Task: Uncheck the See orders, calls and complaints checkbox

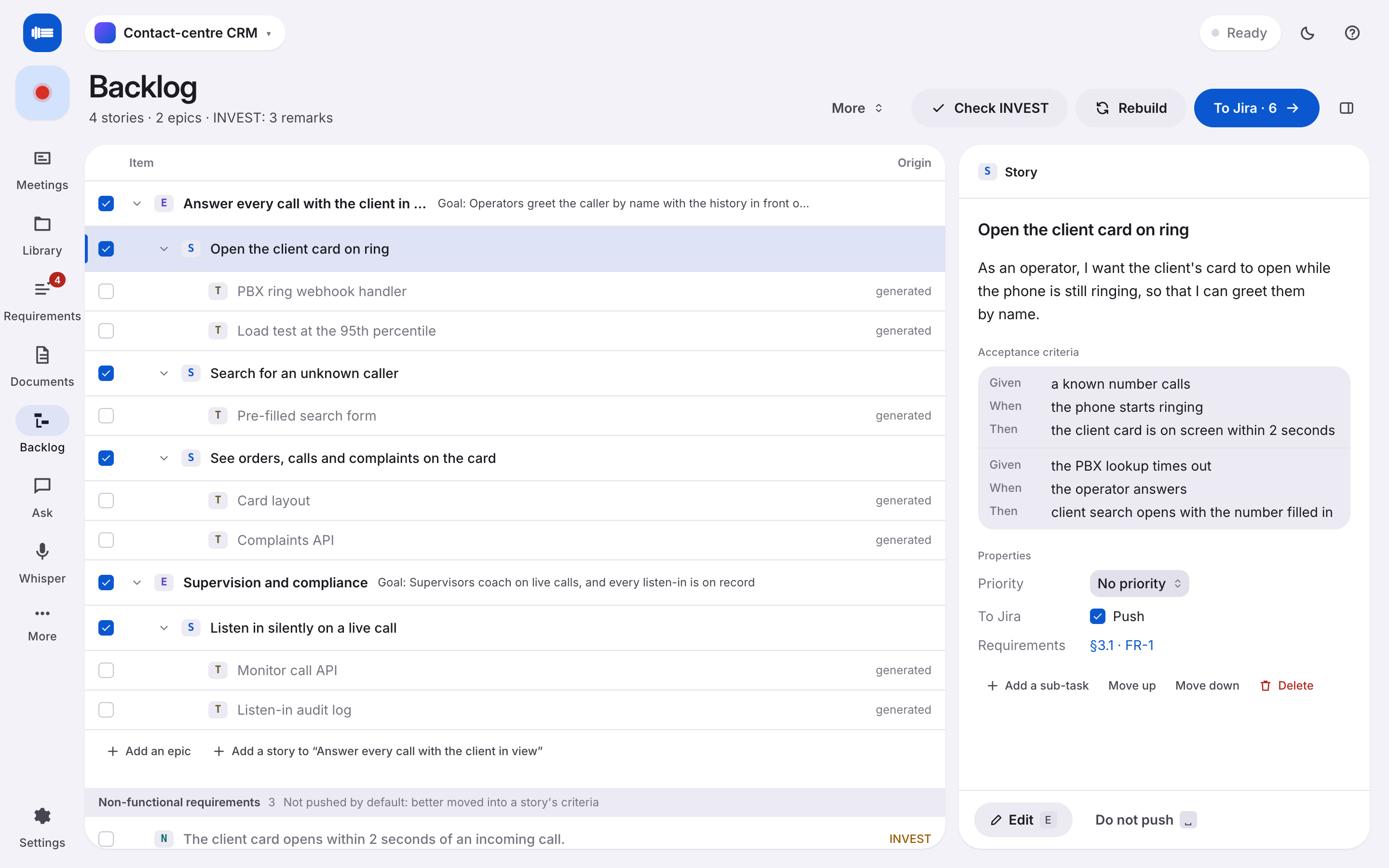Action: (x=106, y=458)
